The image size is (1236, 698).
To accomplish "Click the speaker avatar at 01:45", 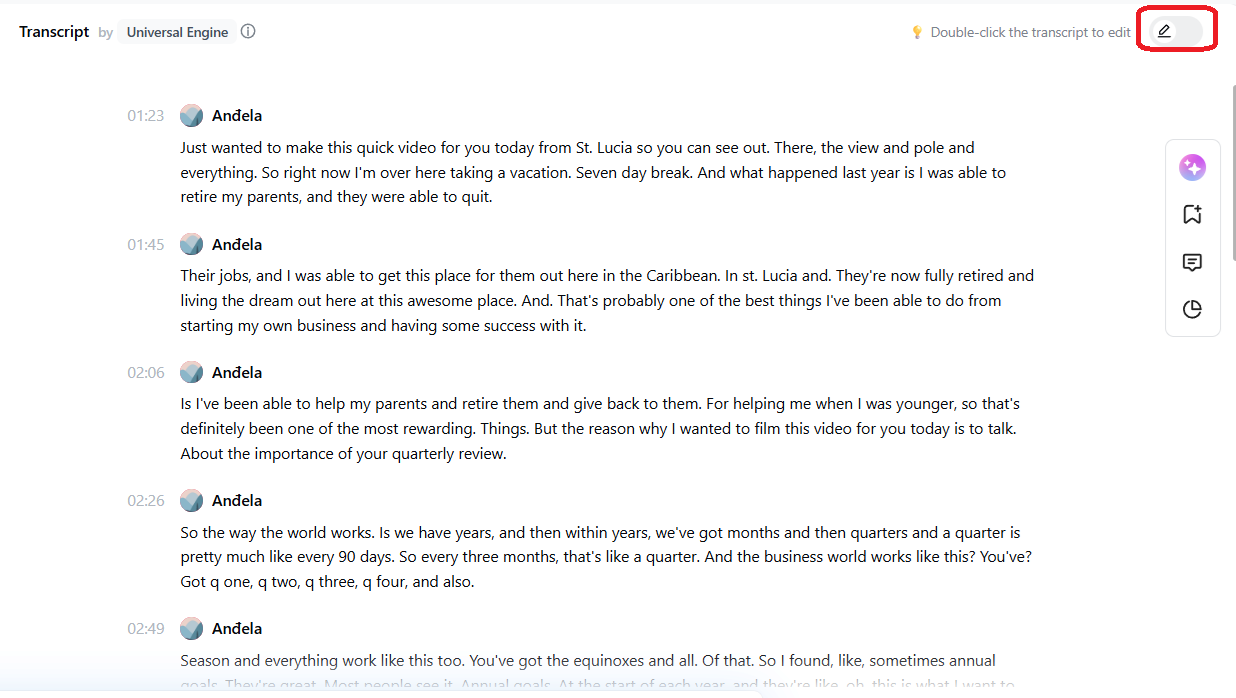I will [x=191, y=244].
